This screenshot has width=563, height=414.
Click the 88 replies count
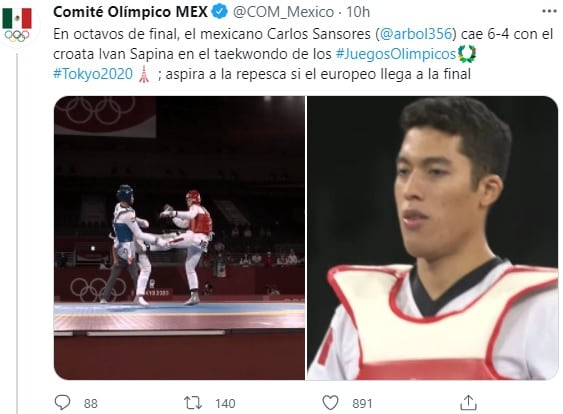pyautogui.click(x=90, y=404)
